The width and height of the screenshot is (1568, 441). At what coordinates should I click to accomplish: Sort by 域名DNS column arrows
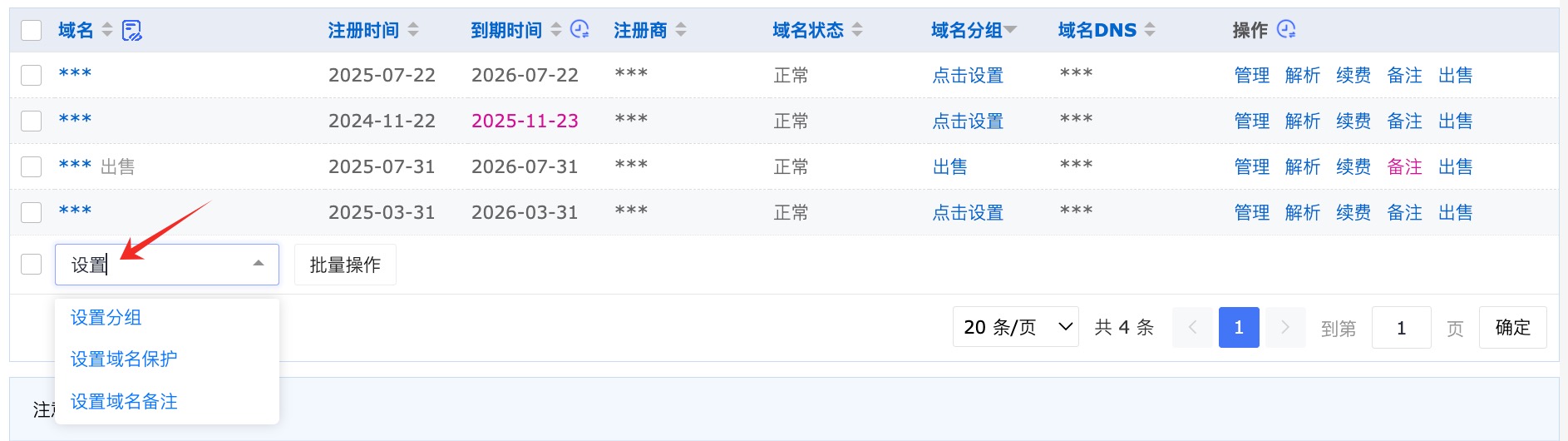[1150, 31]
